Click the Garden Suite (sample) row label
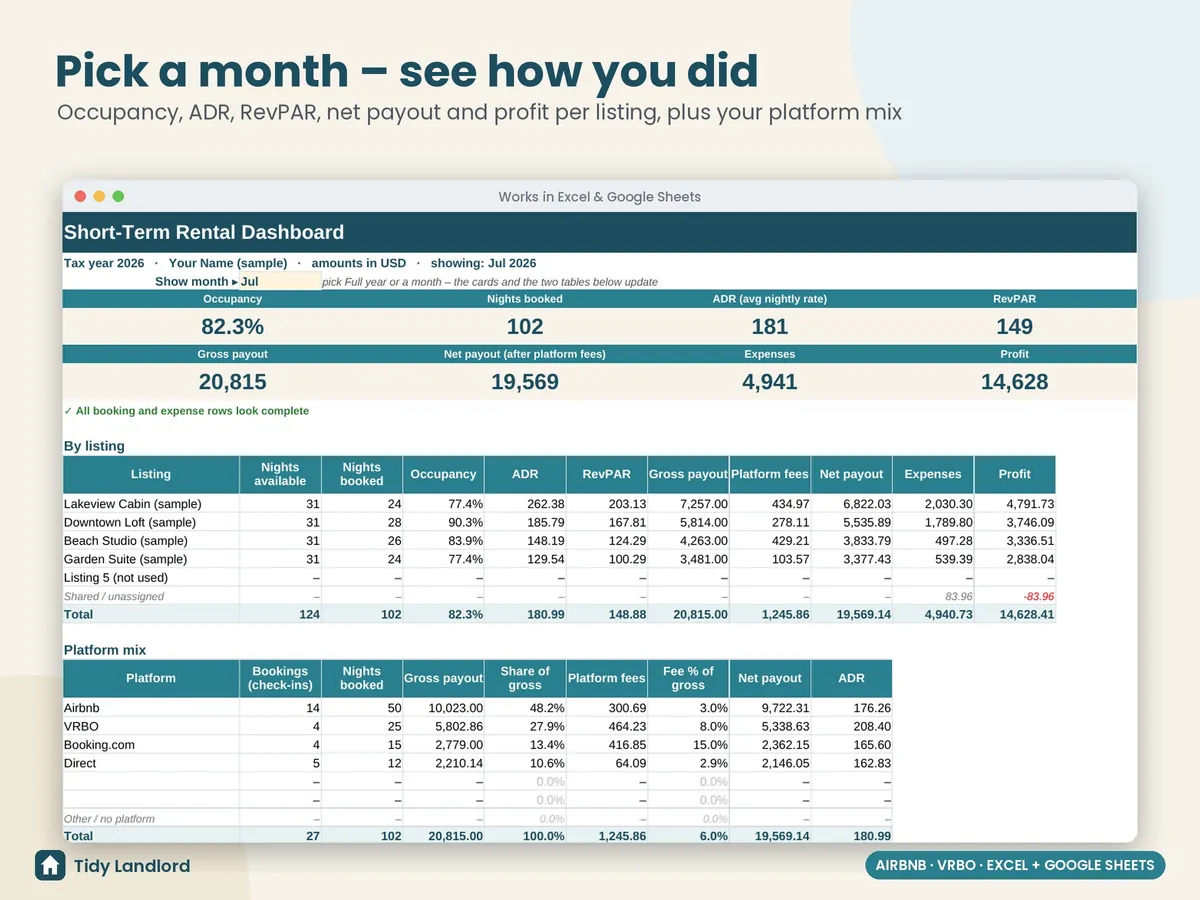This screenshot has width=1200, height=900. [126, 559]
